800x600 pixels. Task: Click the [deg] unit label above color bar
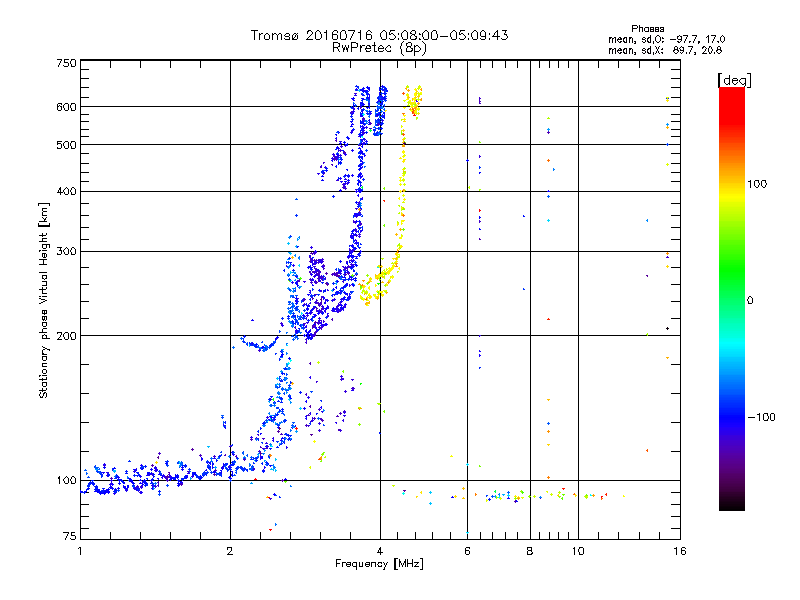click(734, 80)
